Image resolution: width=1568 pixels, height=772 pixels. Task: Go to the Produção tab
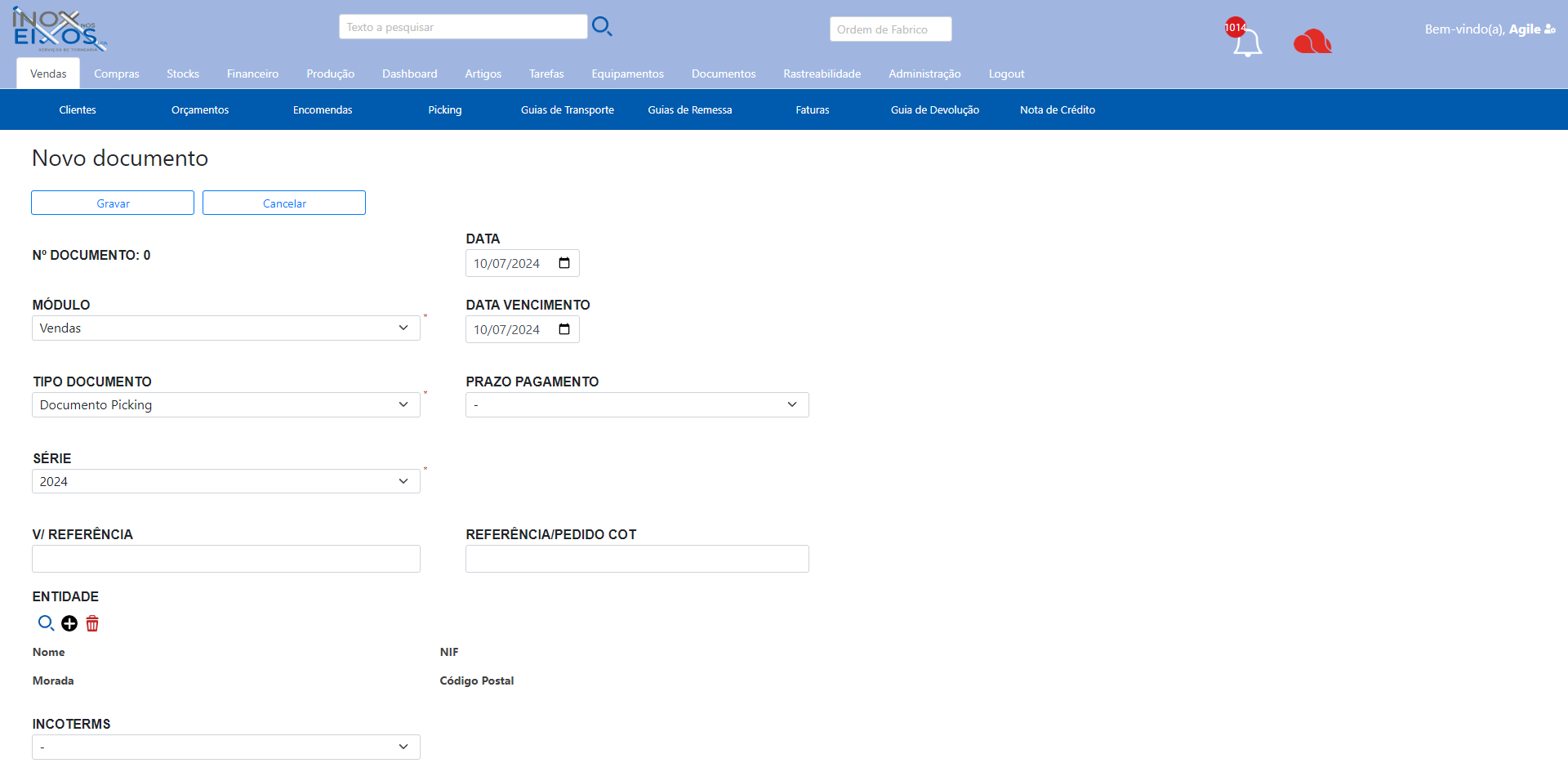331,74
